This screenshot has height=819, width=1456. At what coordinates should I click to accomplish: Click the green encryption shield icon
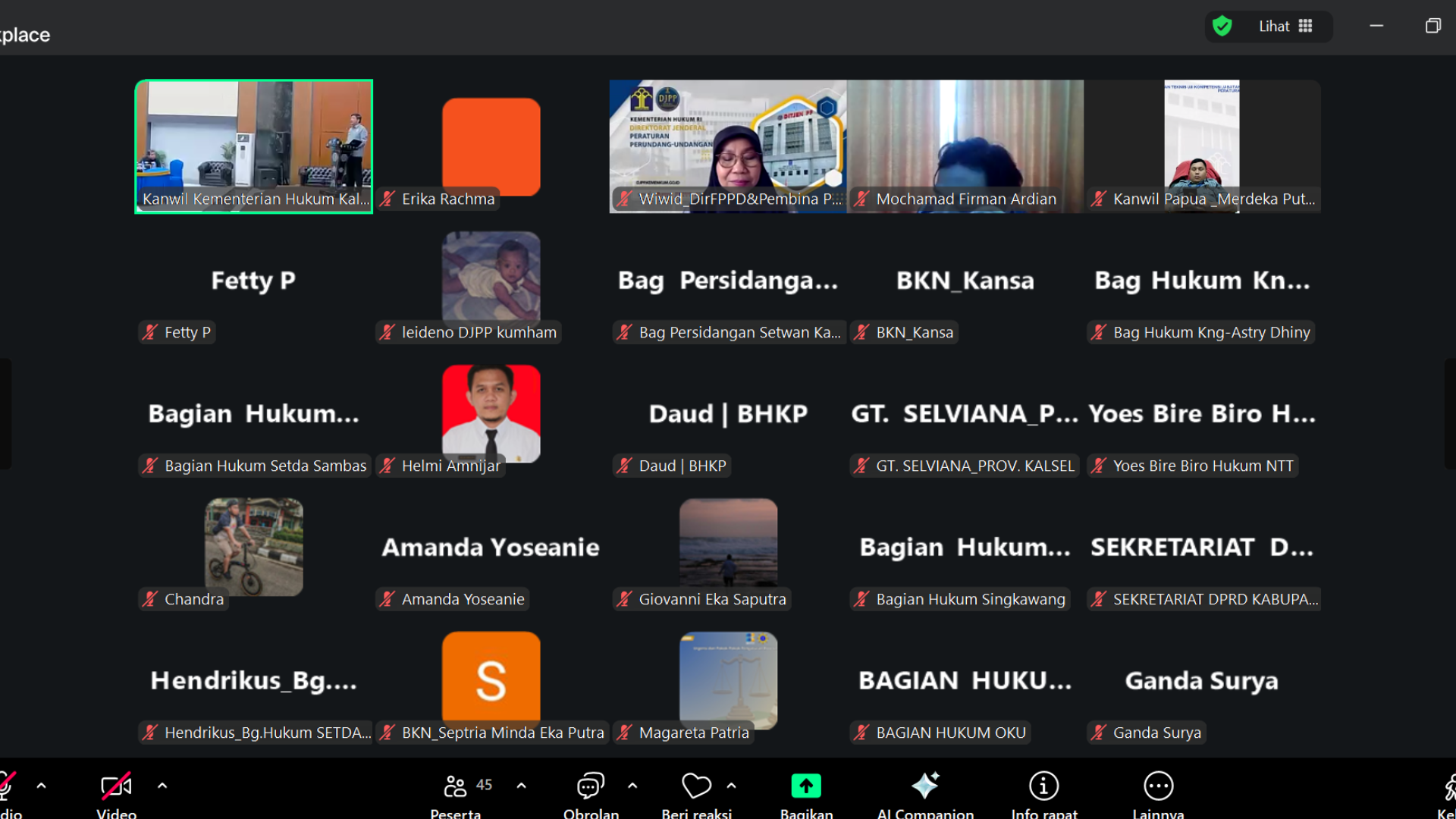pyautogui.click(x=1222, y=27)
